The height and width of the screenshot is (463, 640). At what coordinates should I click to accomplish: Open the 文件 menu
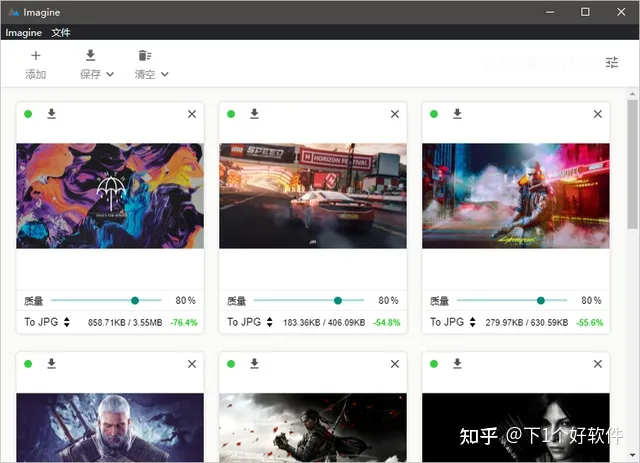(61, 33)
